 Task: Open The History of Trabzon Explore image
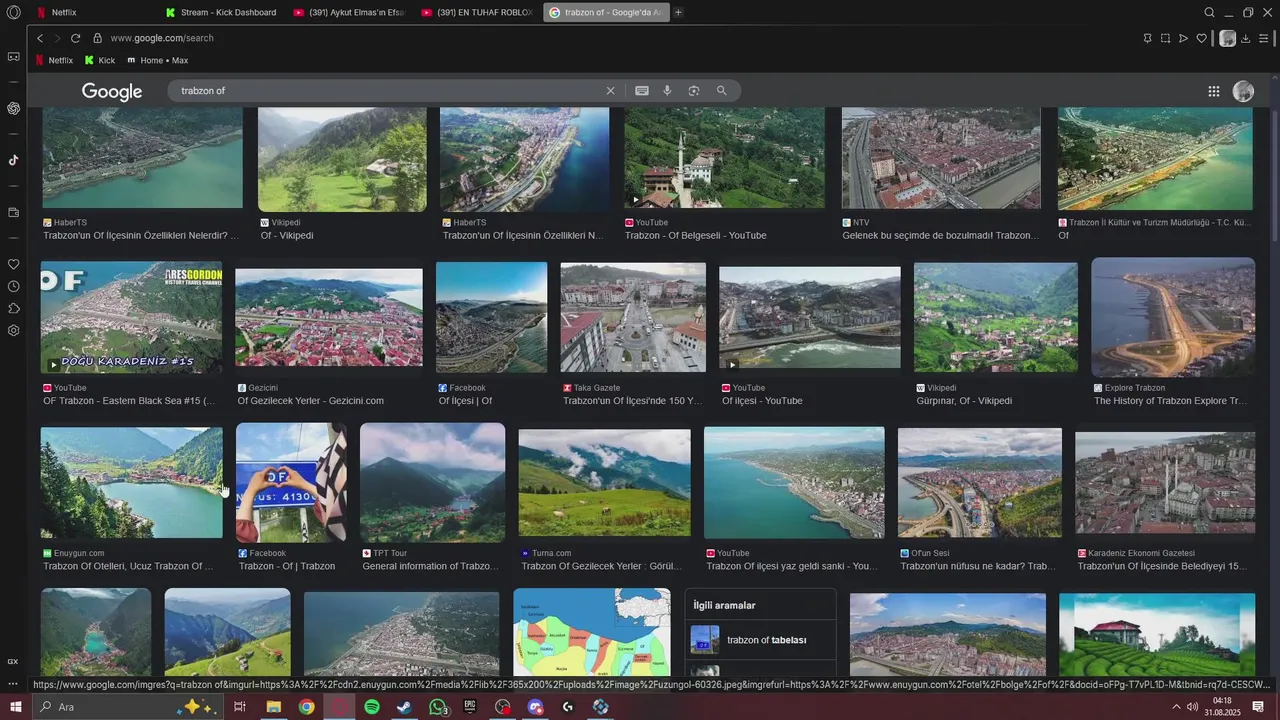tap(1173, 317)
